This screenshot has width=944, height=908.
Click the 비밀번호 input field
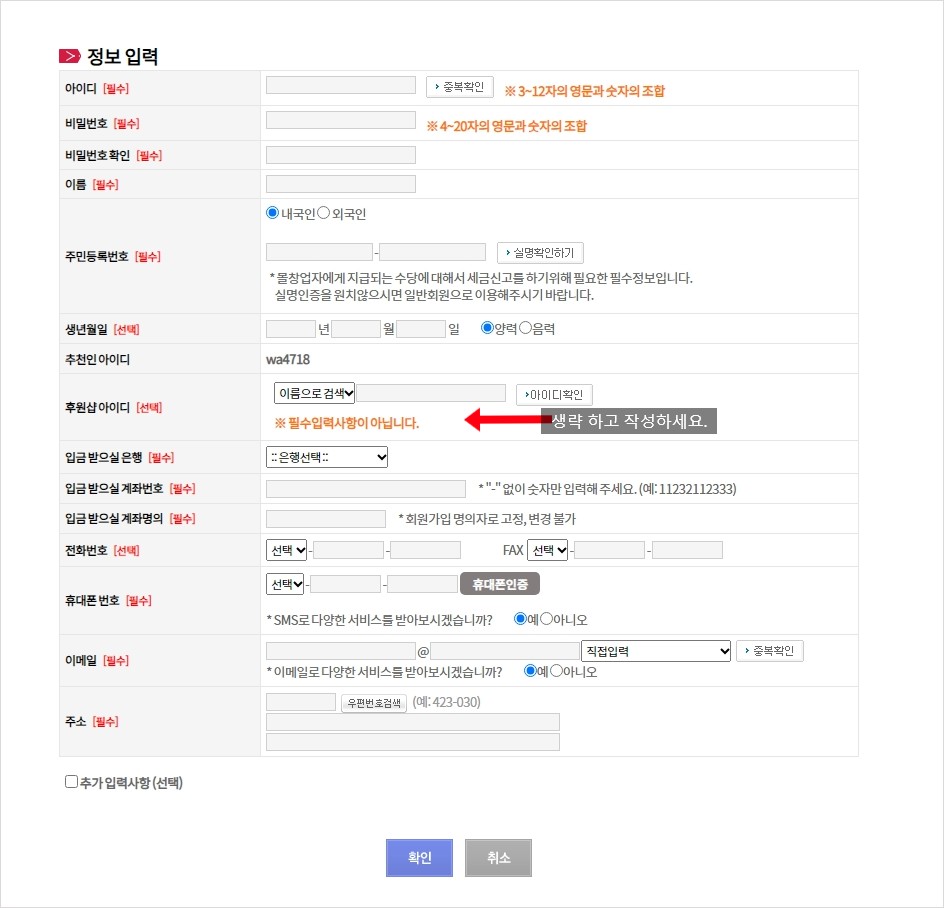pyautogui.click(x=341, y=120)
